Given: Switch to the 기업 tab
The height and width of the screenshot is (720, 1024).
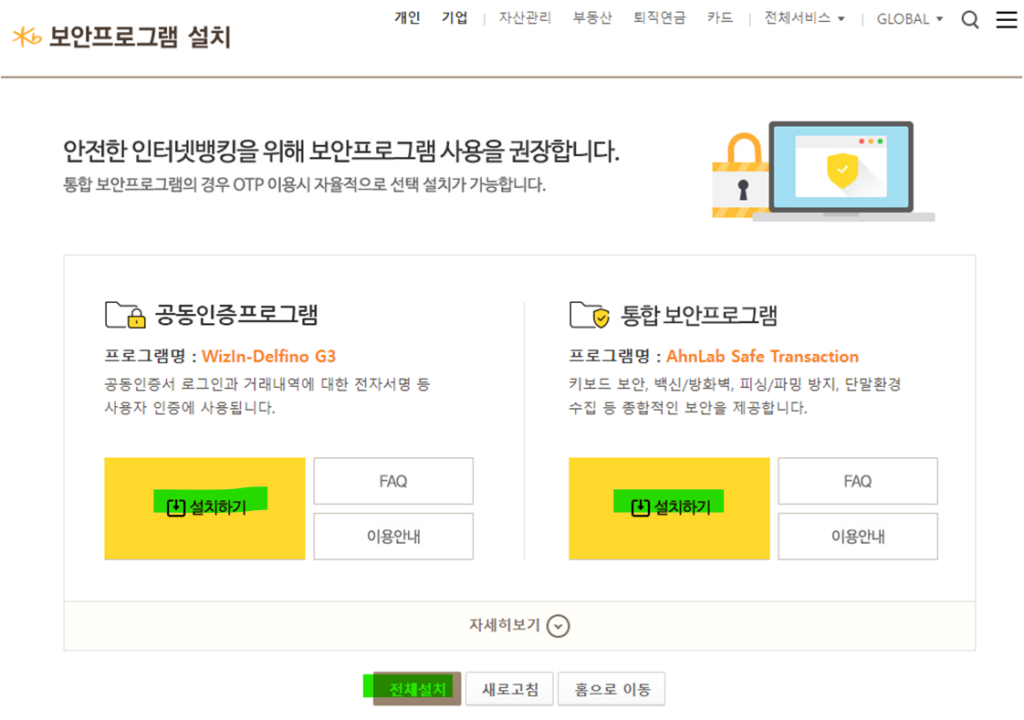Looking at the screenshot, I should 455,18.
